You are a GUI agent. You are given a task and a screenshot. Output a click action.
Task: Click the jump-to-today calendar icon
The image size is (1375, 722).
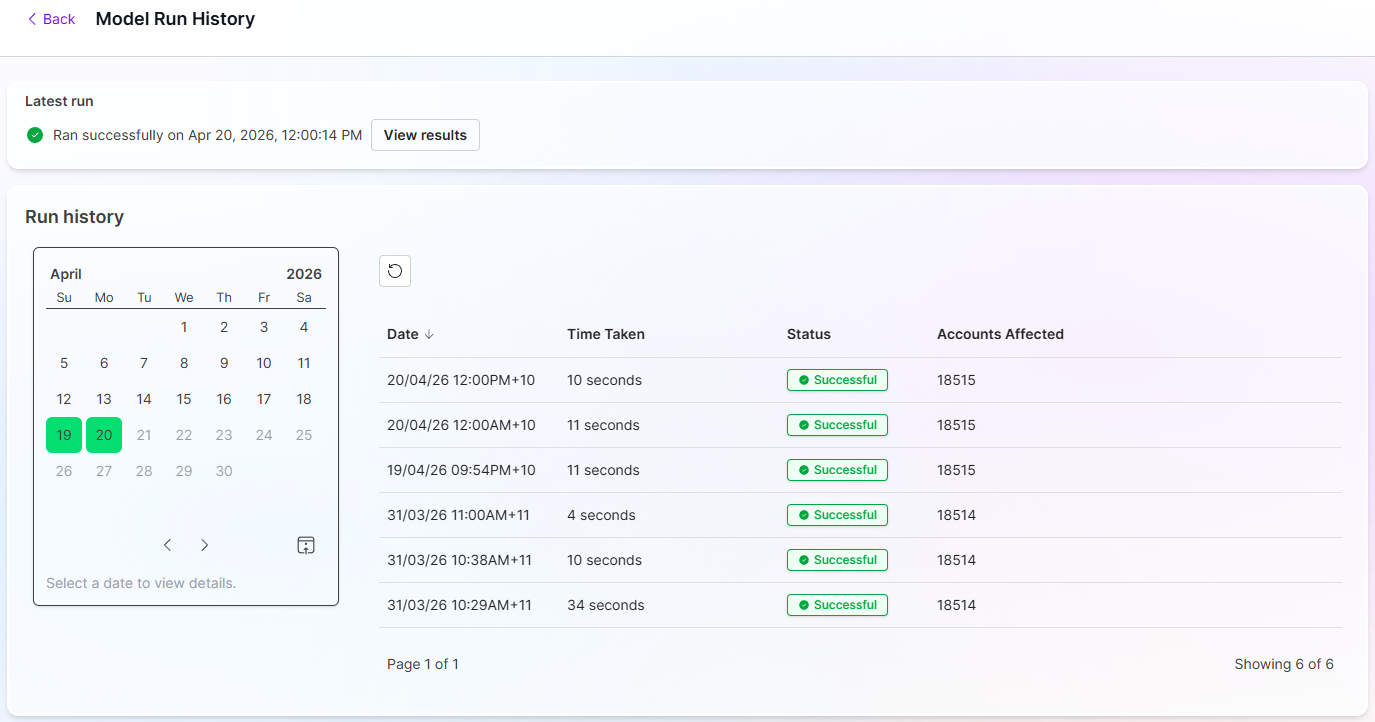pos(305,545)
